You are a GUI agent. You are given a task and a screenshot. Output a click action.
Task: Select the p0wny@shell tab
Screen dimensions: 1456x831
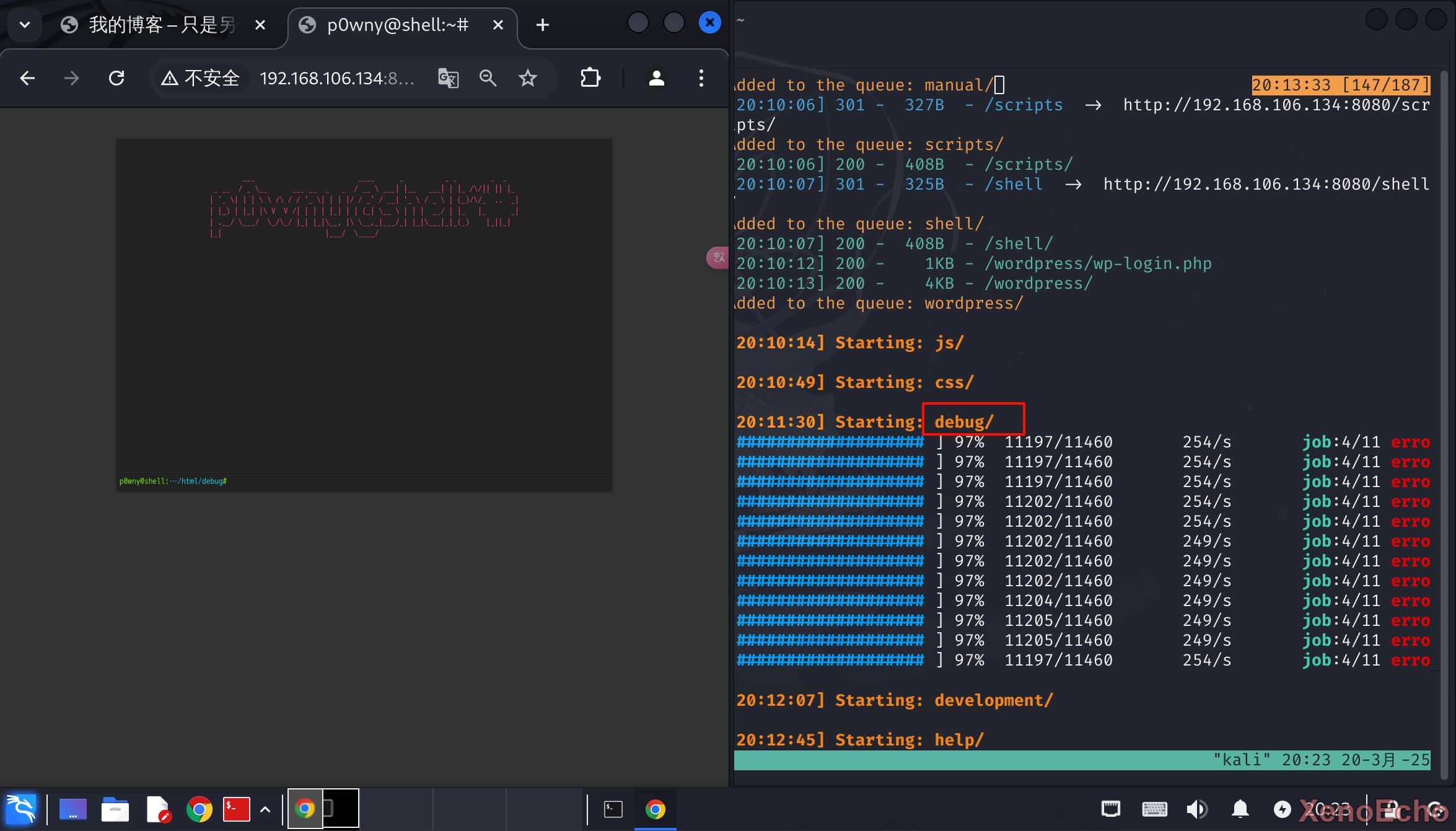[397, 25]
